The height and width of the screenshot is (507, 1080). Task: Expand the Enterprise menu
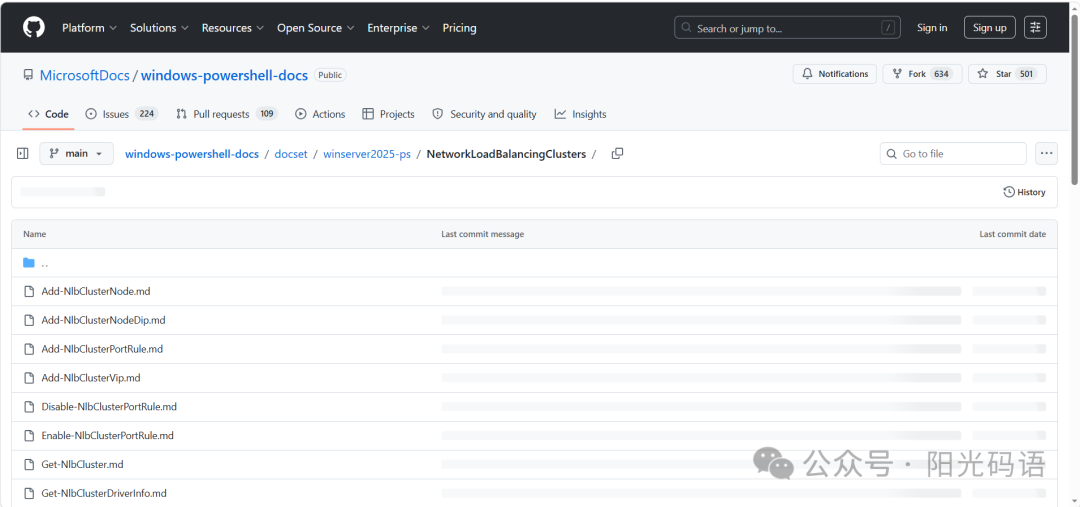[x=398, y=28]
